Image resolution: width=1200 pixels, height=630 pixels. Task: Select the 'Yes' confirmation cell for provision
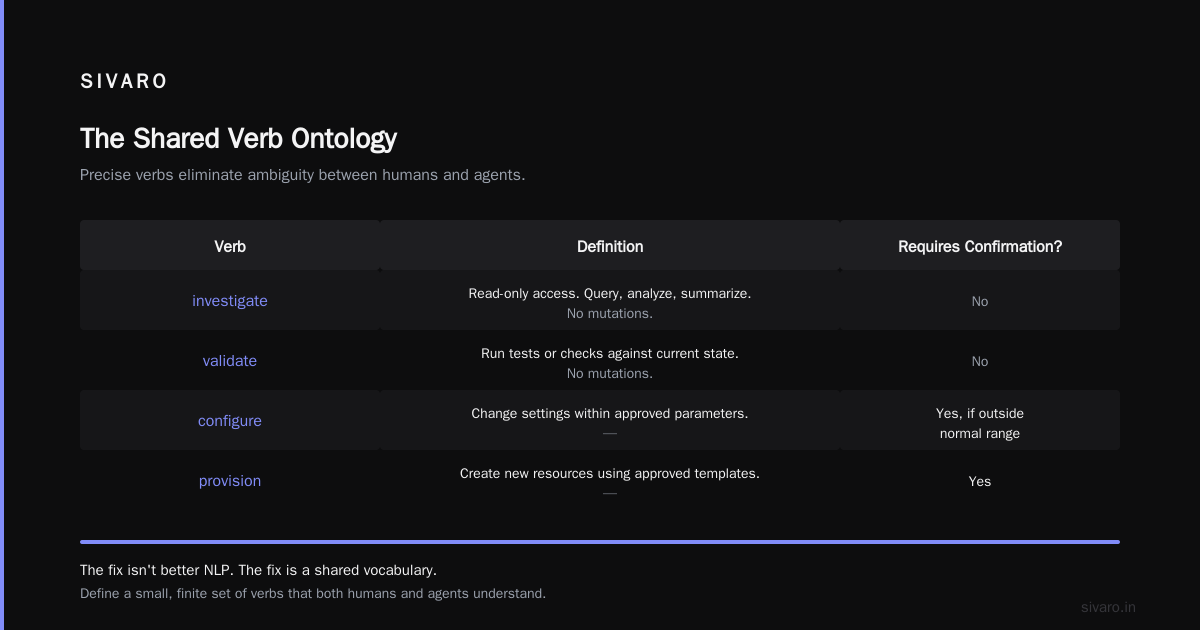[980, 481]
